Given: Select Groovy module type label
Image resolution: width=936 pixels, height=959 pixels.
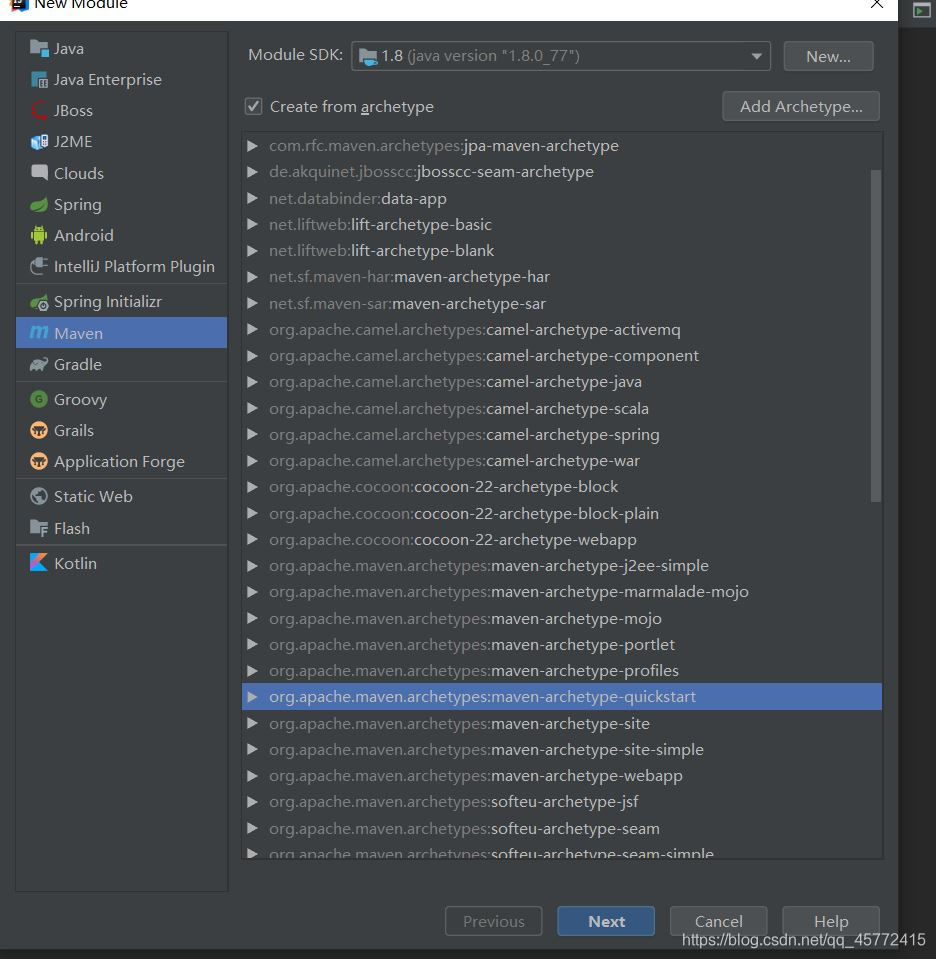Looking at the screenshot, I should point(80,399).
